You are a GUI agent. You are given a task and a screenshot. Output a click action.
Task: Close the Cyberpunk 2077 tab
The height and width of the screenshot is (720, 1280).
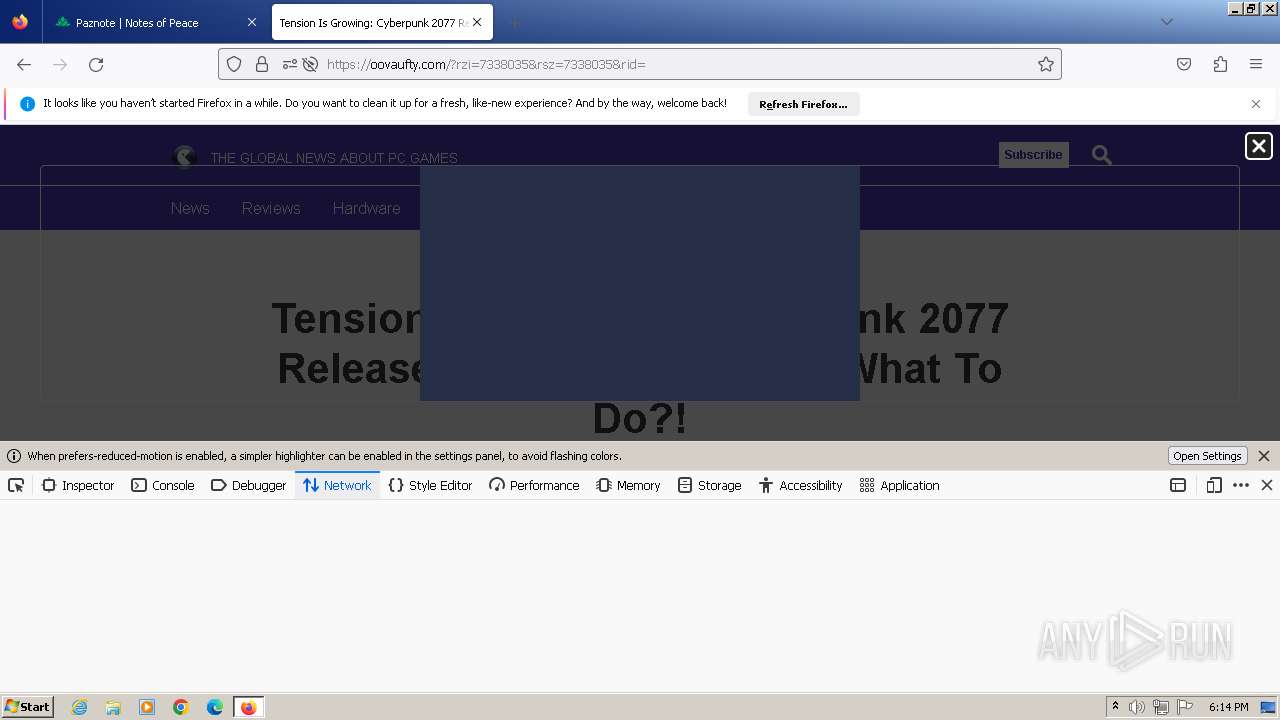click(477, 22)
